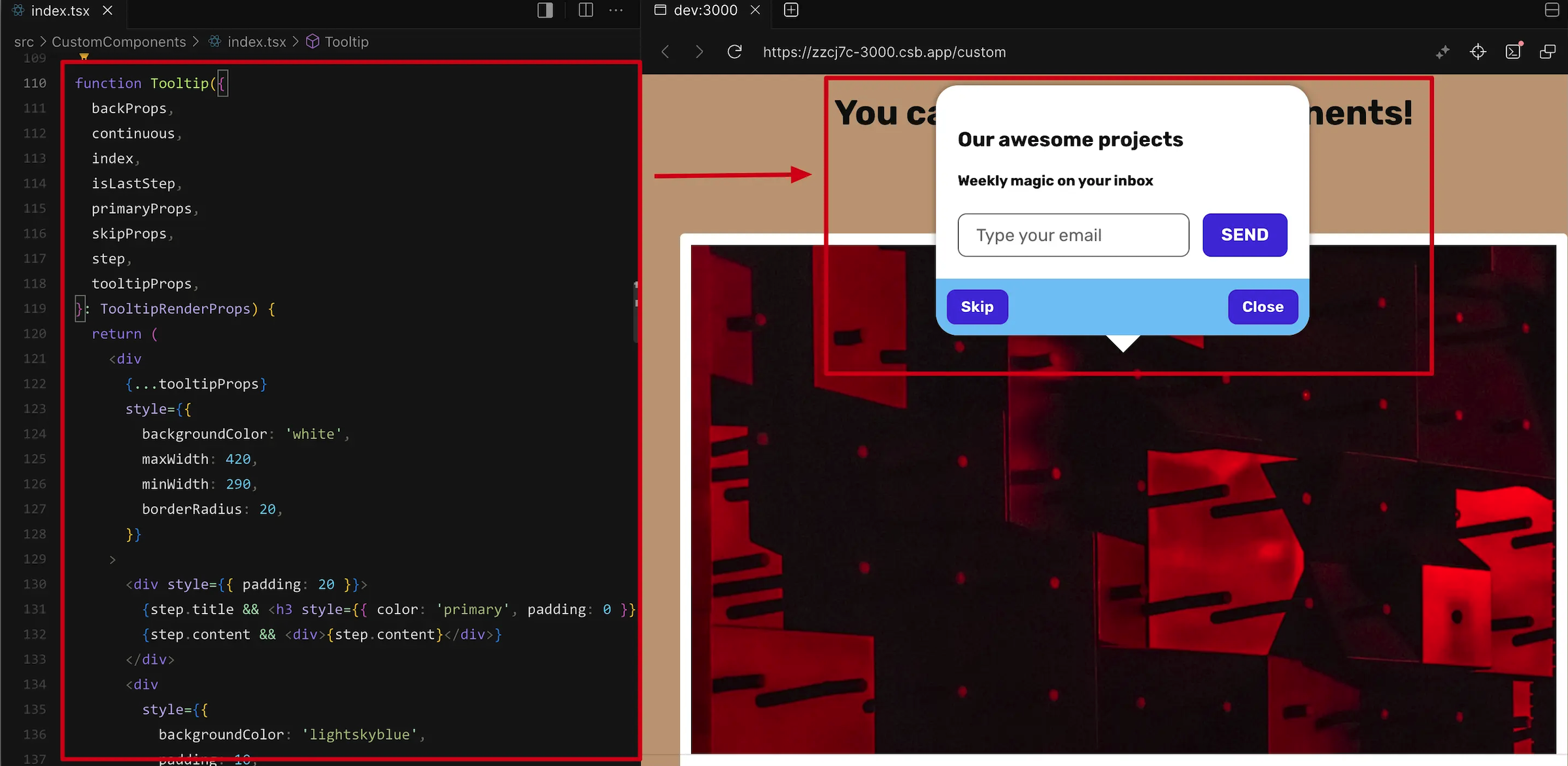Click src breadcrumb segment
Image resolution: width=1568 pixels, height=766 pixels.
(24, 42)
